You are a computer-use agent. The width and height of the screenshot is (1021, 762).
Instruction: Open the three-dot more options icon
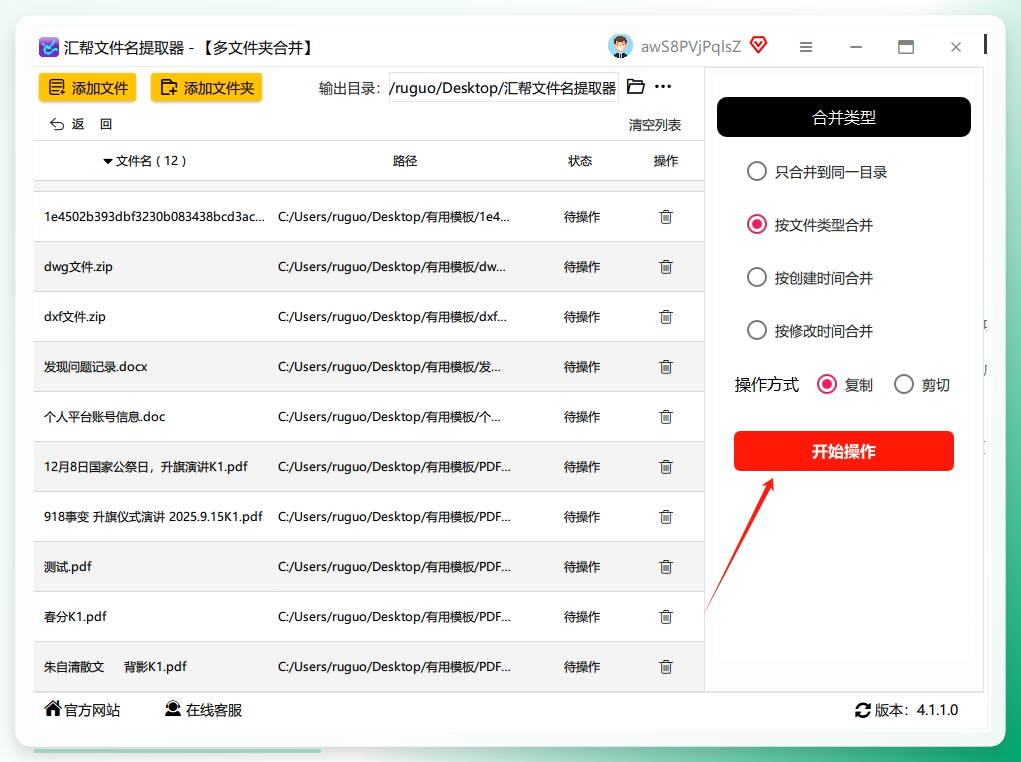[663, 87]
